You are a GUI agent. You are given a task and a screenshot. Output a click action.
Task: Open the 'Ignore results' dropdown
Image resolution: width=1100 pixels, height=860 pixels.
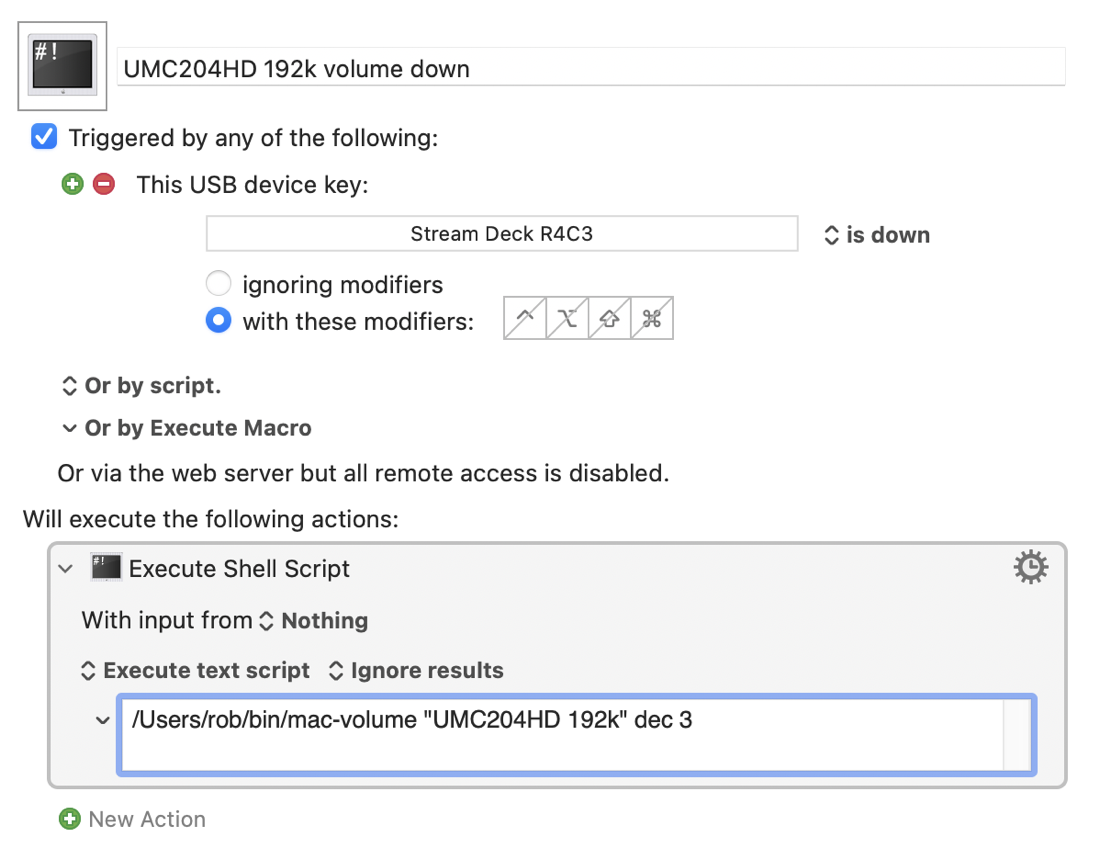tap(416, 671)
